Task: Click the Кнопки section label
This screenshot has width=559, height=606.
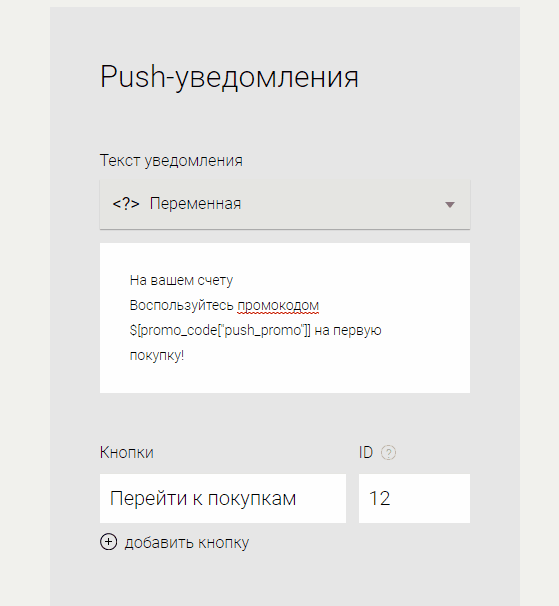Action: coord(126,452)
